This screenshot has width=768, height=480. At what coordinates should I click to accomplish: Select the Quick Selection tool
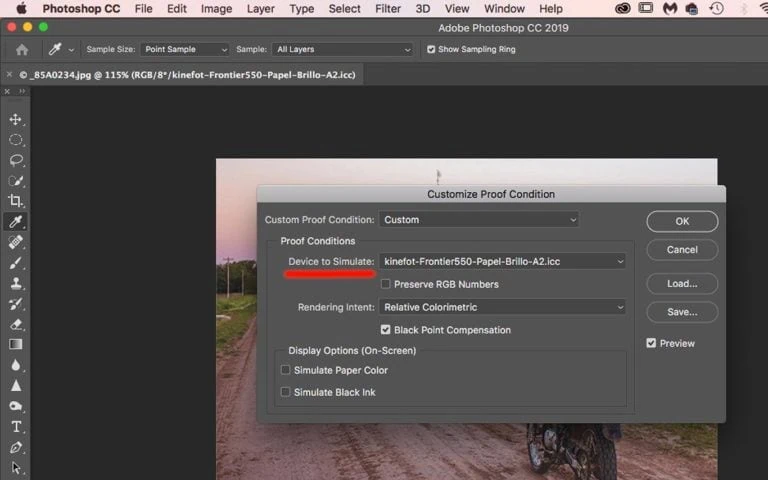[x=15, y=181]
